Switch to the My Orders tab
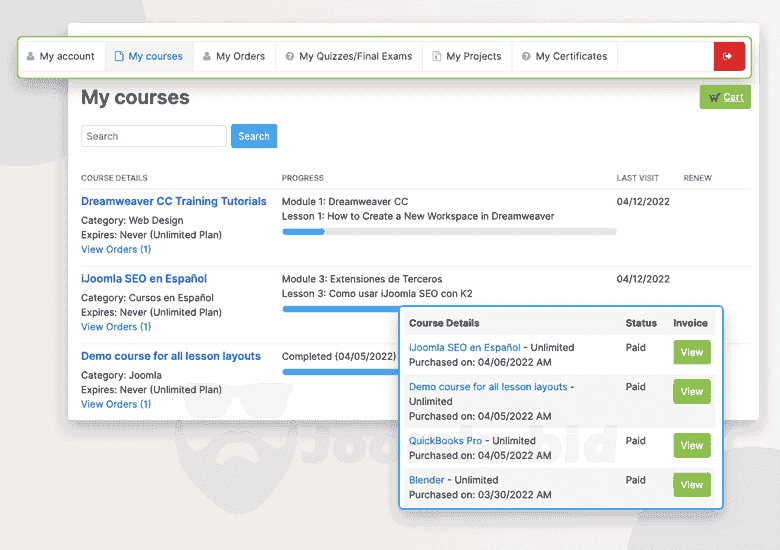Screen dimensions: 780x550 pyautogui.click(x=234, y=57)
